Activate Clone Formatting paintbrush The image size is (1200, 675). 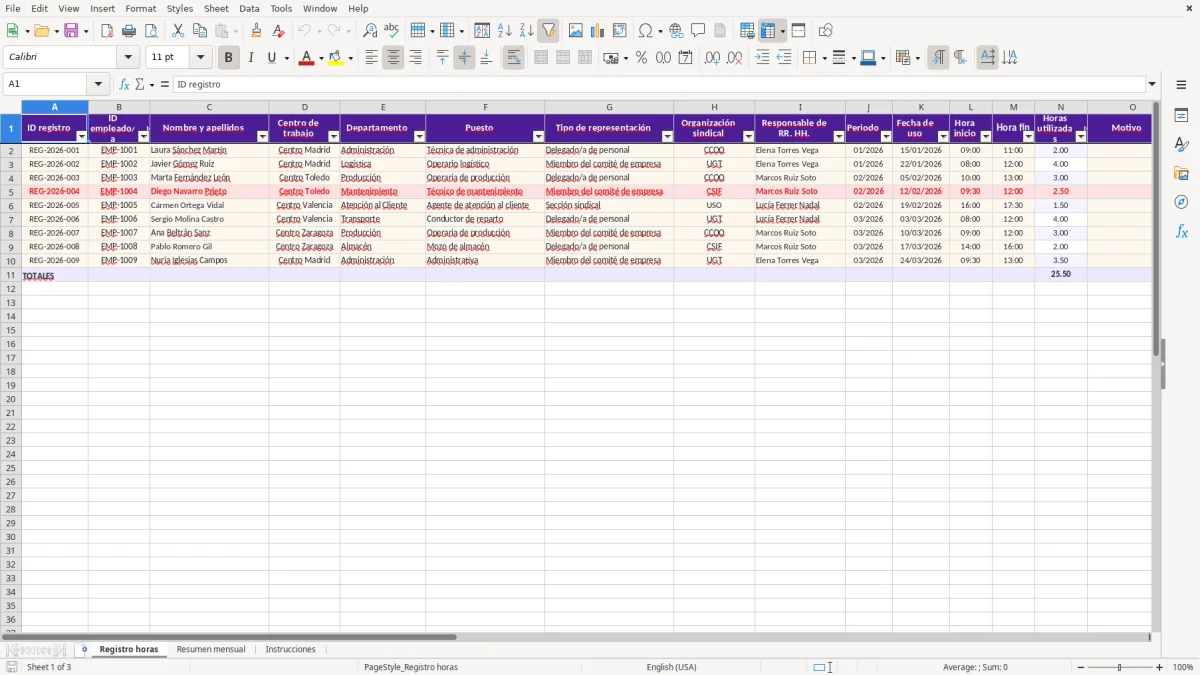(x=257, y=31)
